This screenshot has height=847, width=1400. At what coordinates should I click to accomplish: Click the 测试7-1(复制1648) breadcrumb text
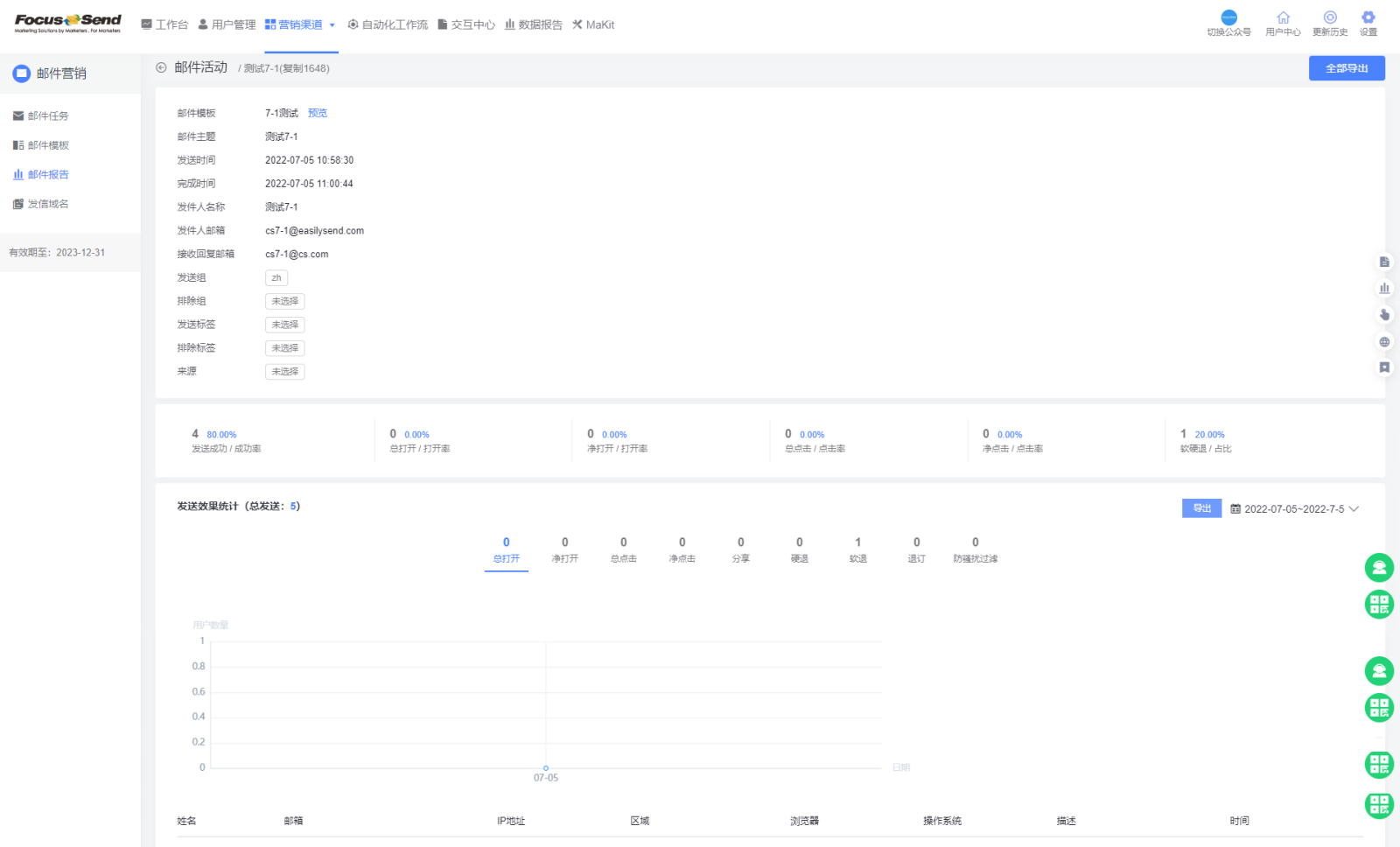[x=287, y=68]
